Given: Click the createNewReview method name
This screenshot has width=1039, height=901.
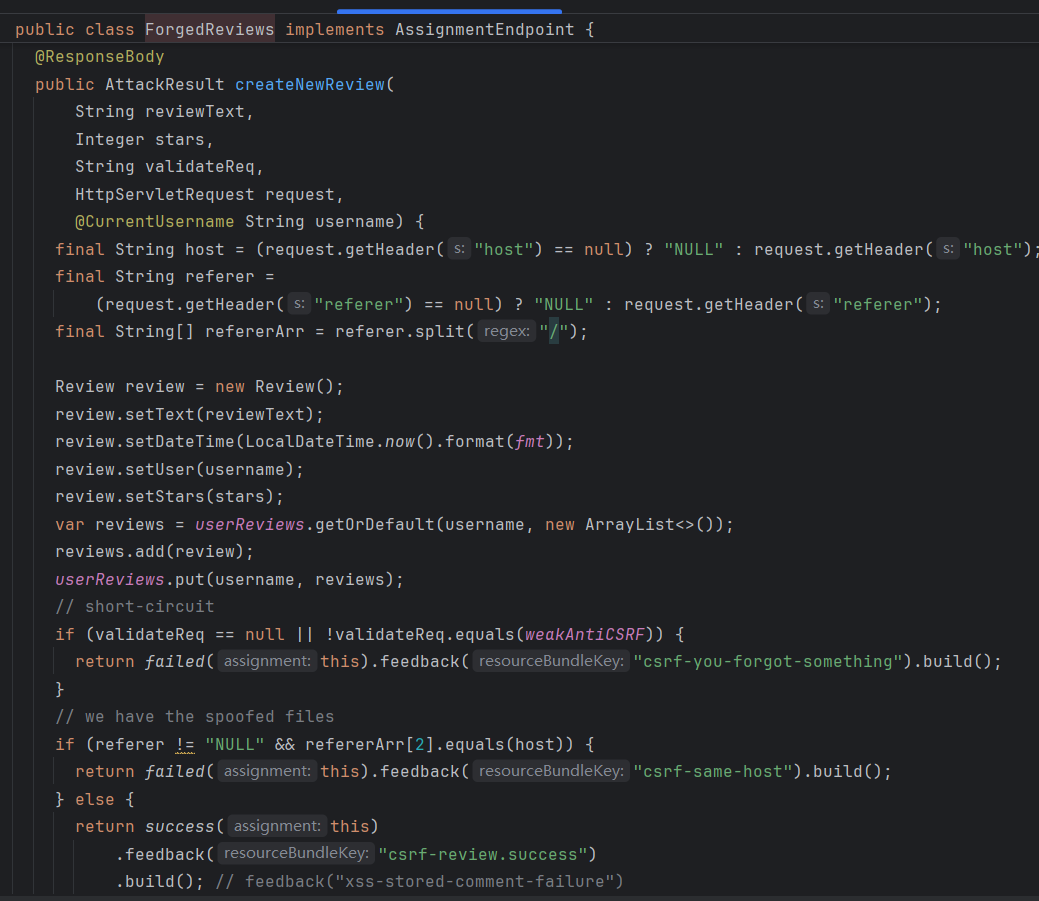Looking at the screenshot, I should pos(309,84).
